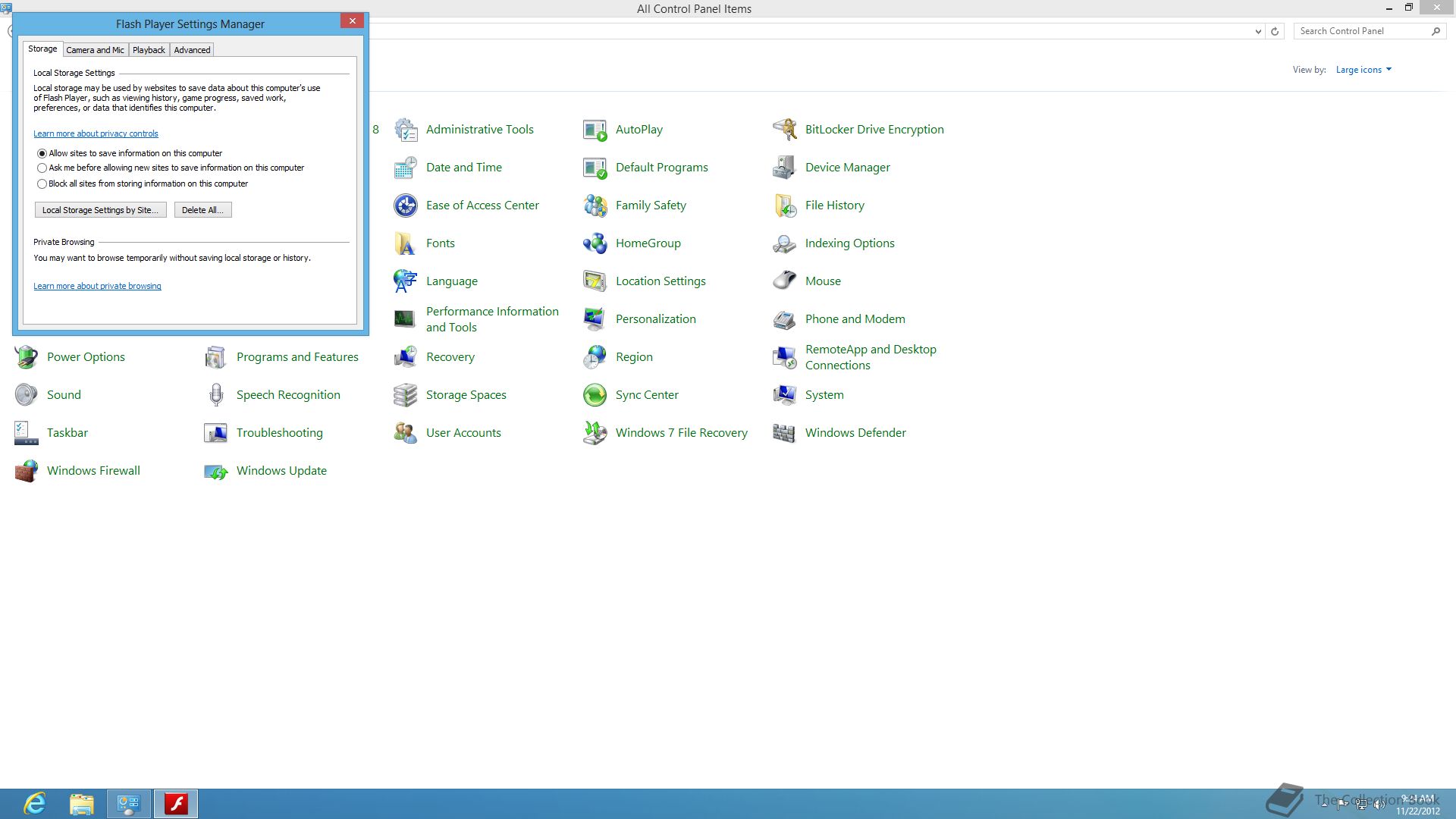
Task: Open the Troubleshooting link label
Action: [x=280, y=433]
